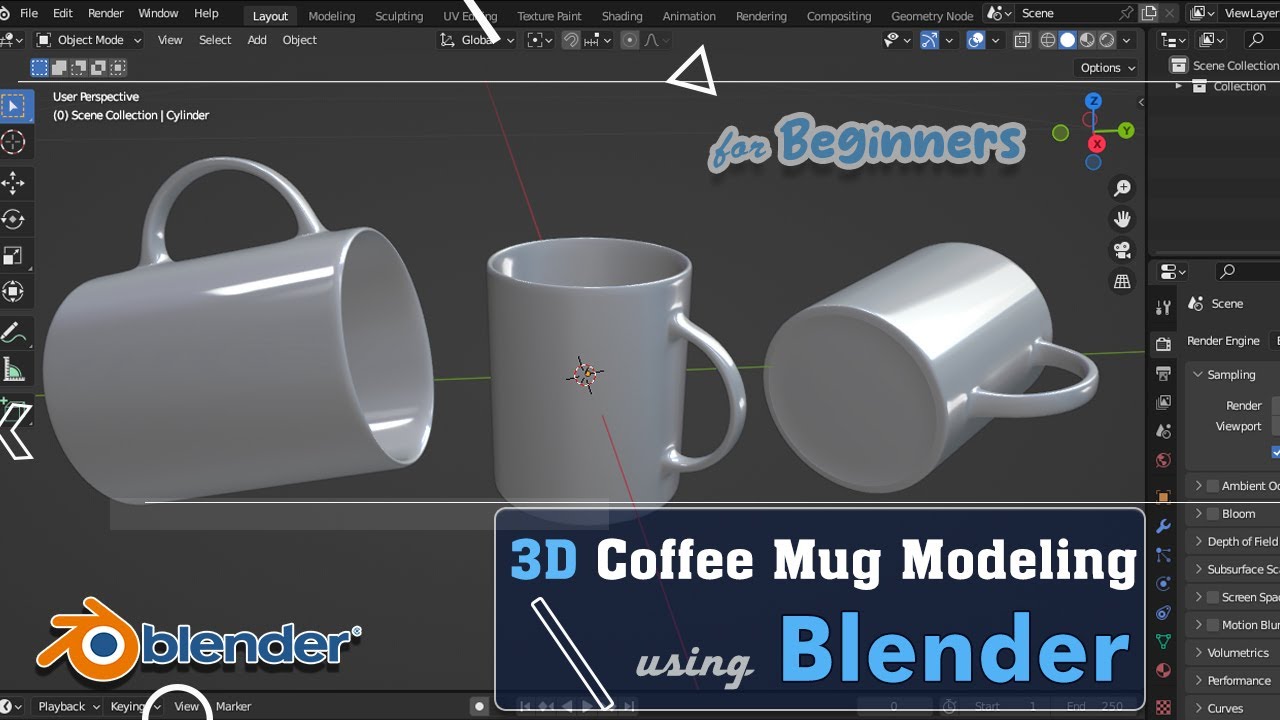Open the Render properties tab

[x=1163, y=344]
